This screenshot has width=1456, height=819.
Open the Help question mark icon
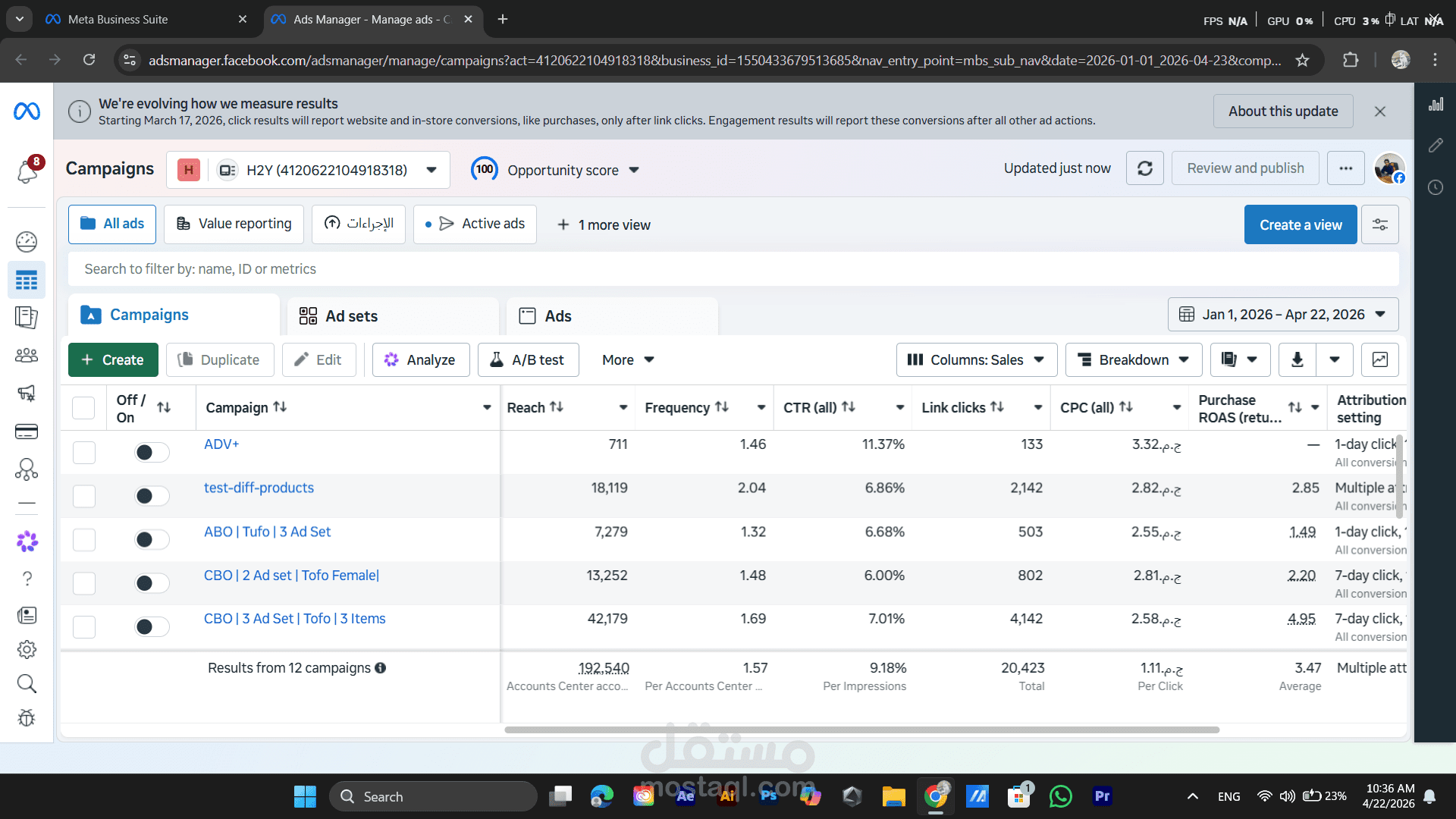pos(27,579)
